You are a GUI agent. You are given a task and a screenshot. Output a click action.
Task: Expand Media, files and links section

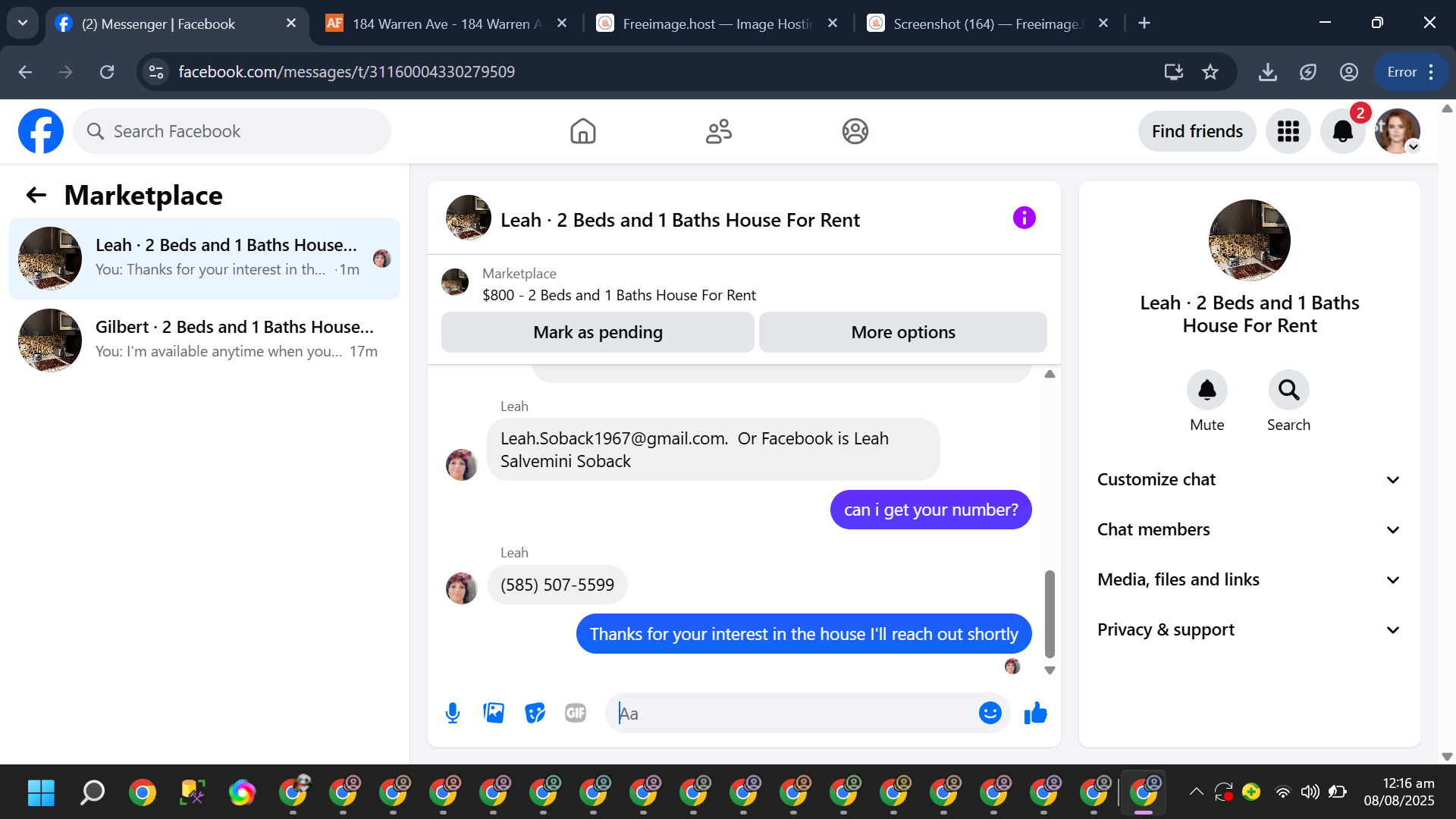pos(1249,579)
